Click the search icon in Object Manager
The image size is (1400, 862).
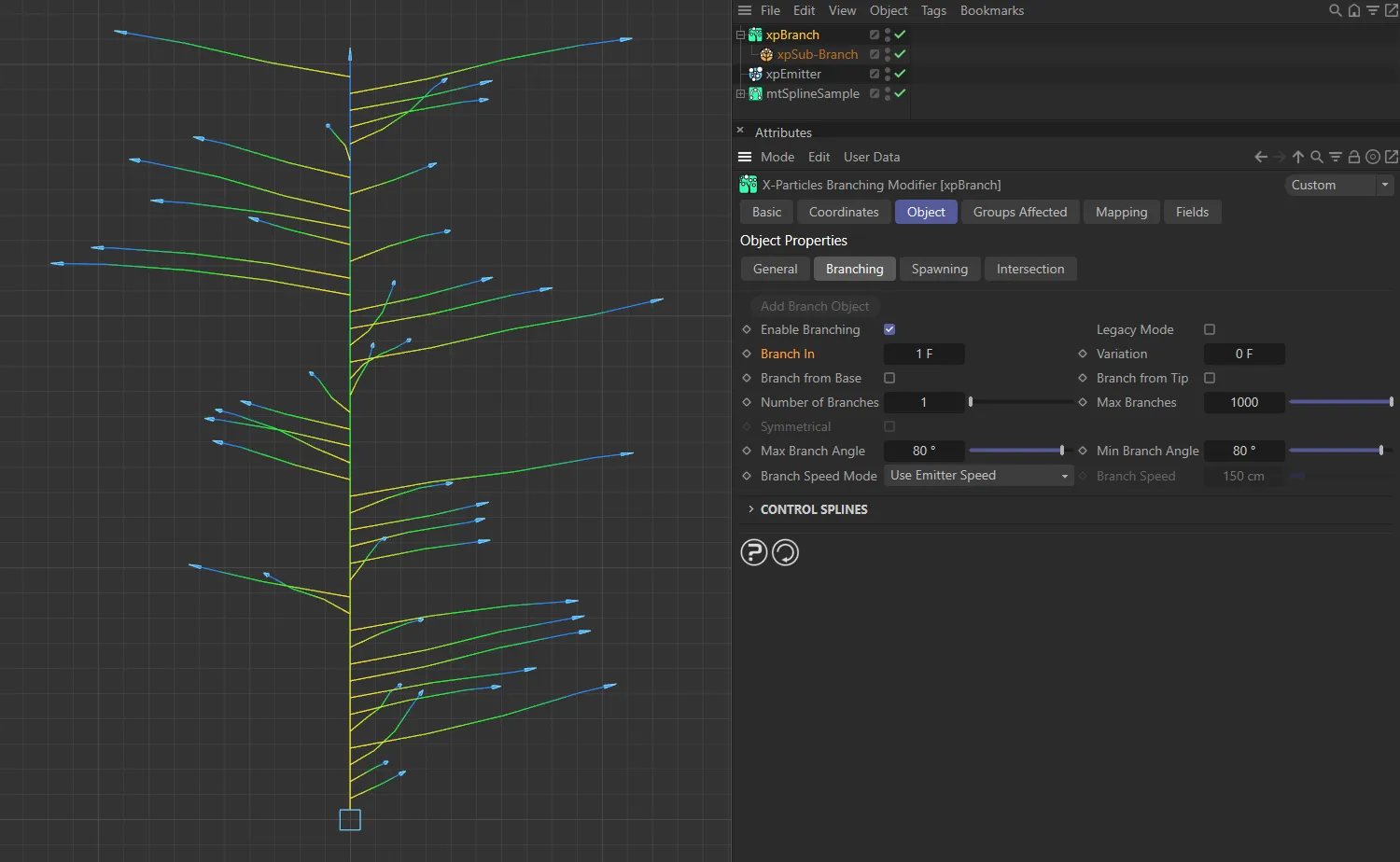click(x=1335, y=11)
